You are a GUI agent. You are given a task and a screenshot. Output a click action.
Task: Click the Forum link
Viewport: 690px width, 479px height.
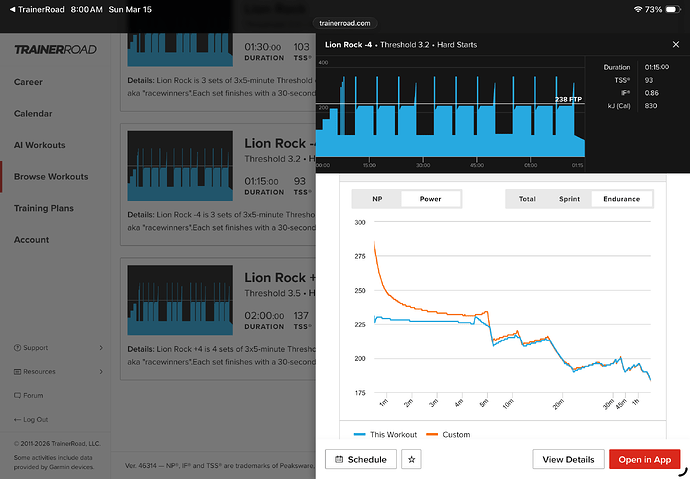click(33, 395)
